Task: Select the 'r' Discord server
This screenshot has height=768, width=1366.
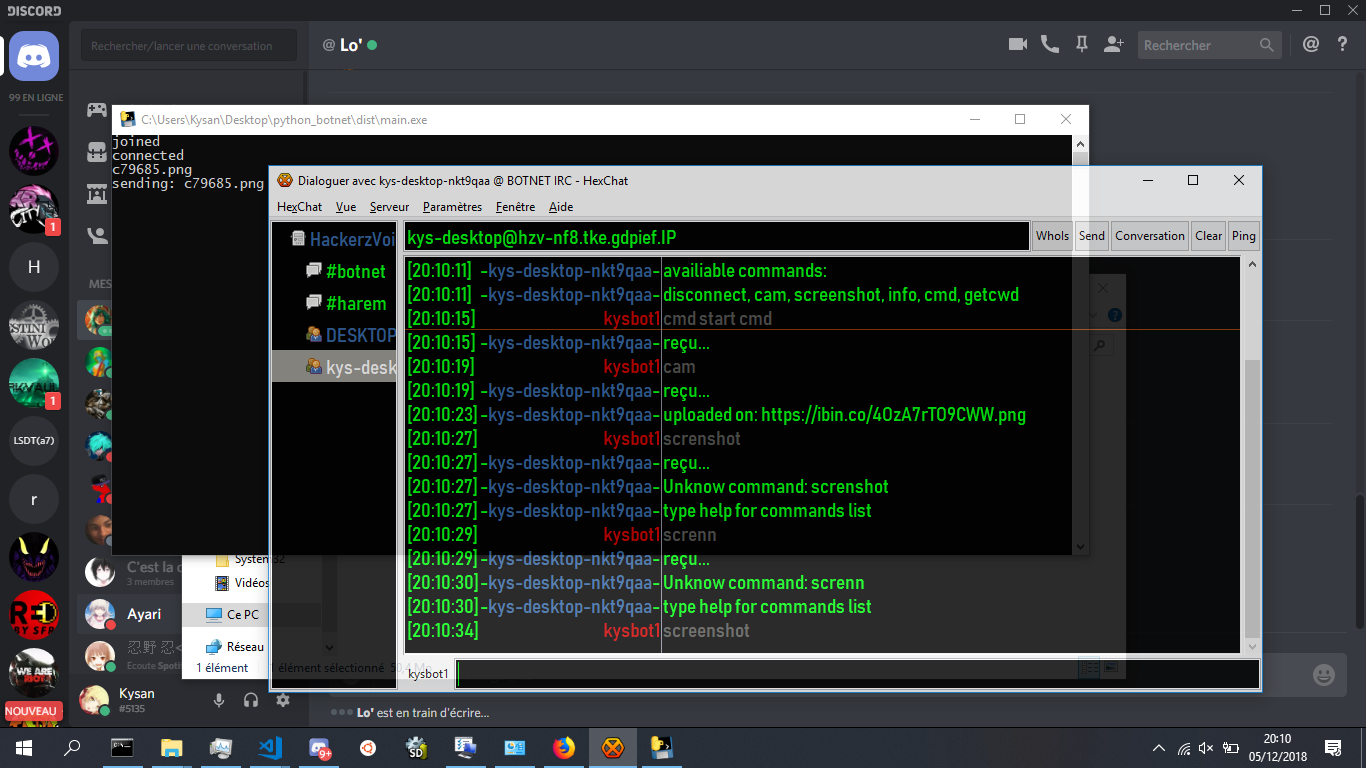Action: click(x=34, y=500)
